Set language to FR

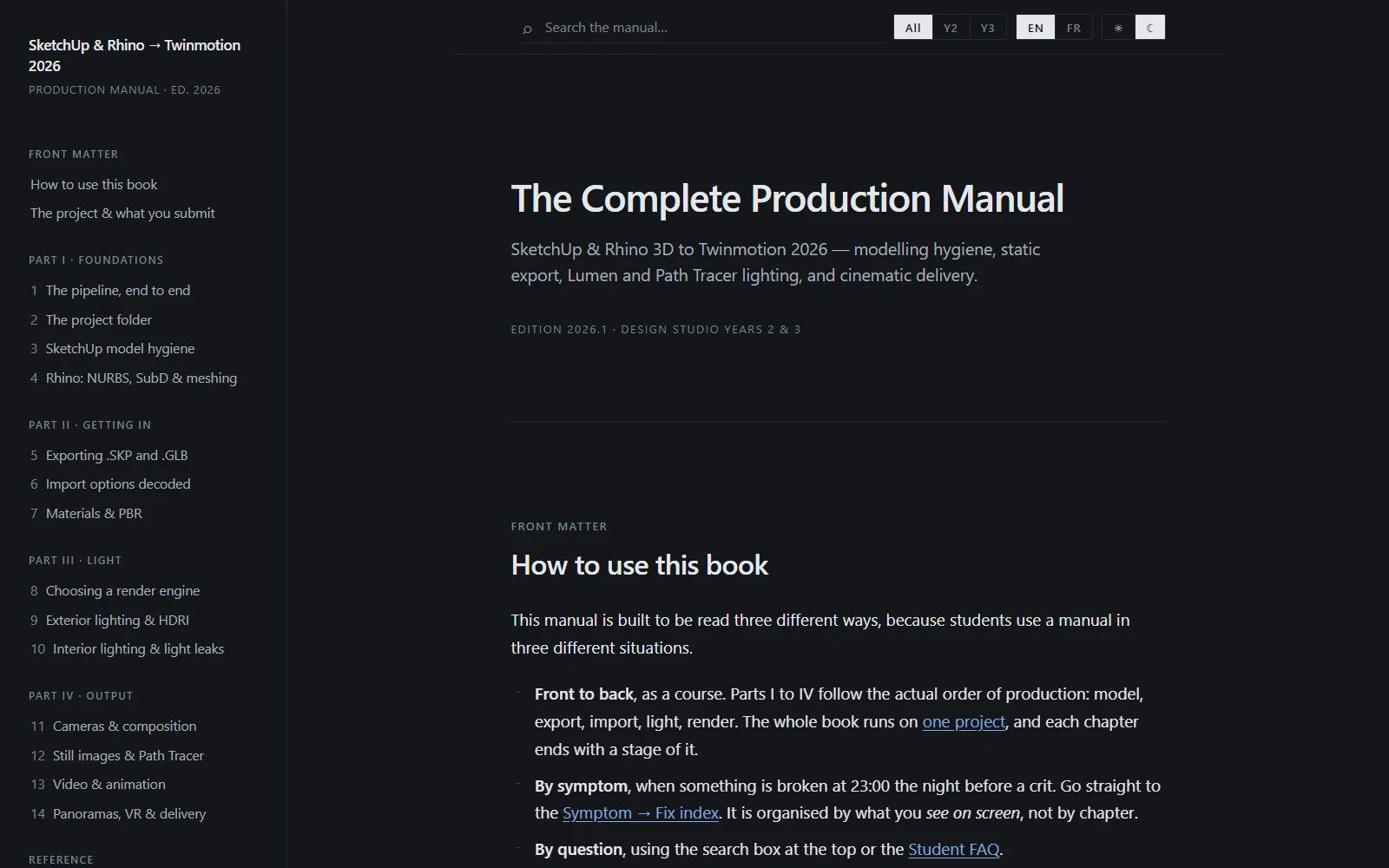point(1074,28)
